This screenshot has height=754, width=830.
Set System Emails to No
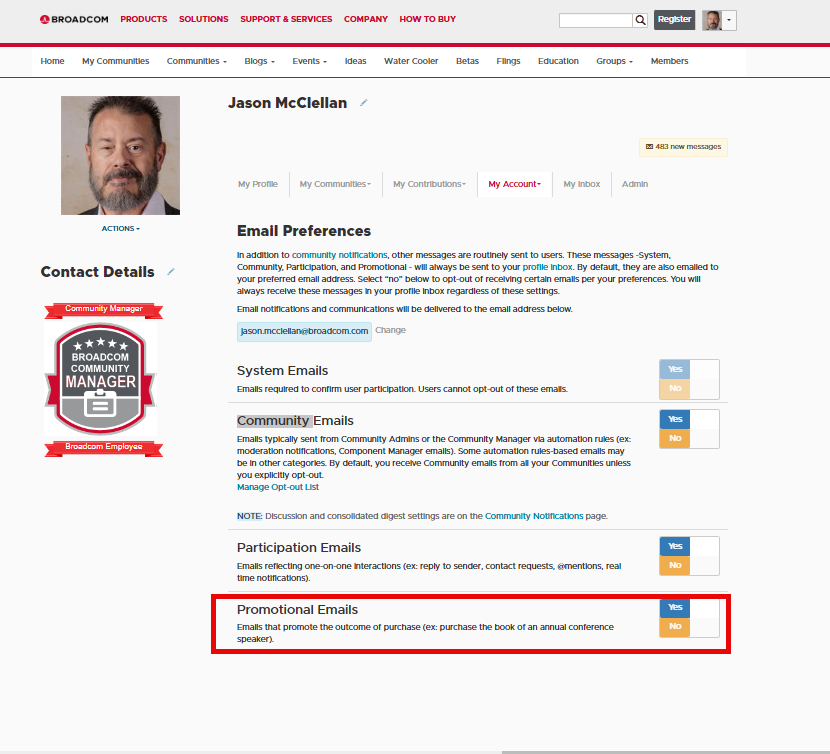[675, 388]
